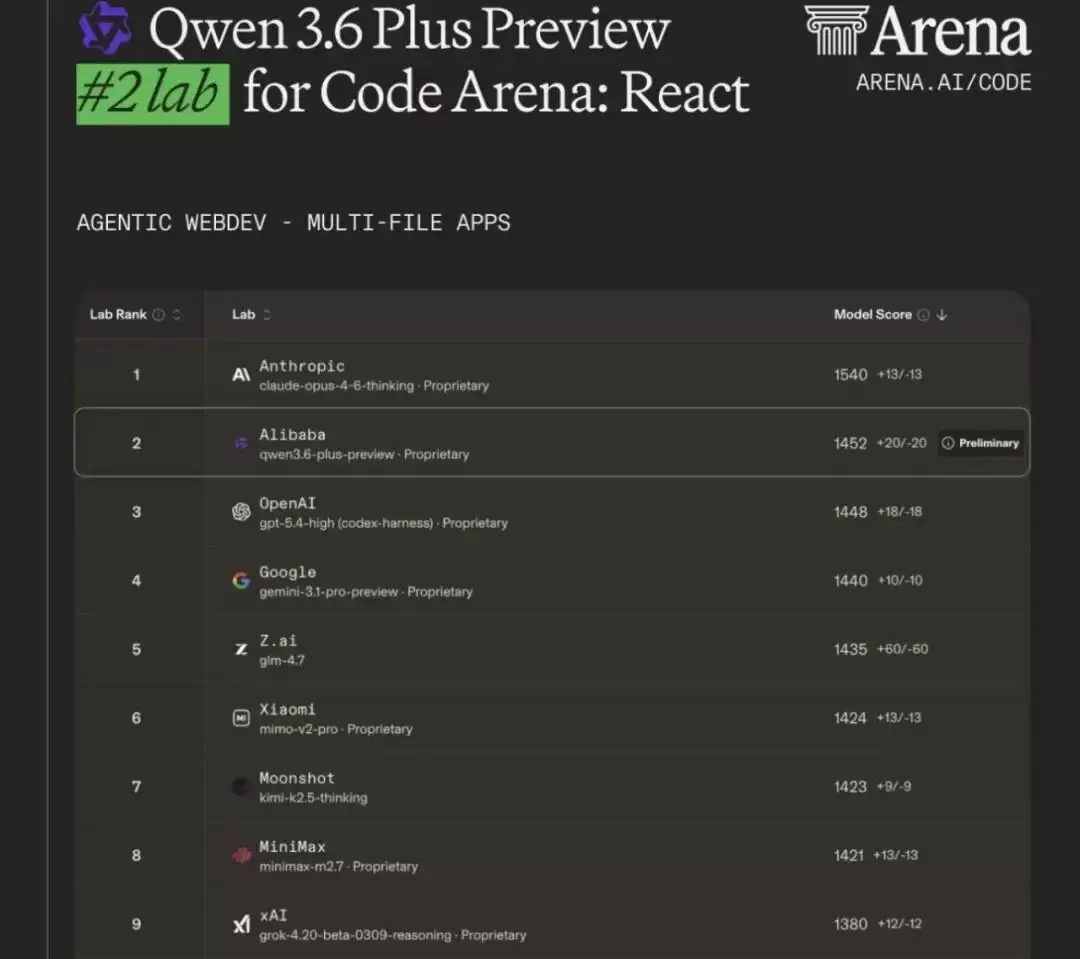Screen dimensions: 1080x959
Task: Select the Z.ai lab name
Action: tap(278, 641)
